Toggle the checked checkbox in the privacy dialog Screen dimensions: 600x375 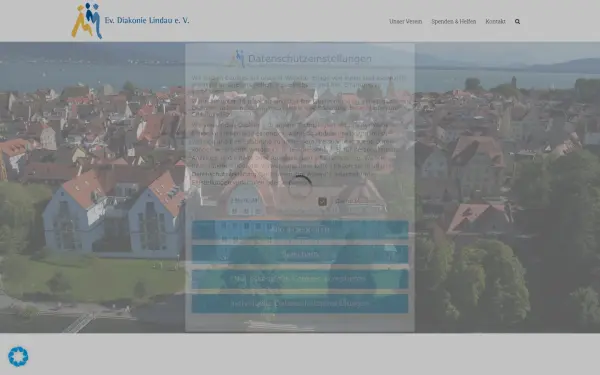pos(323,201)
